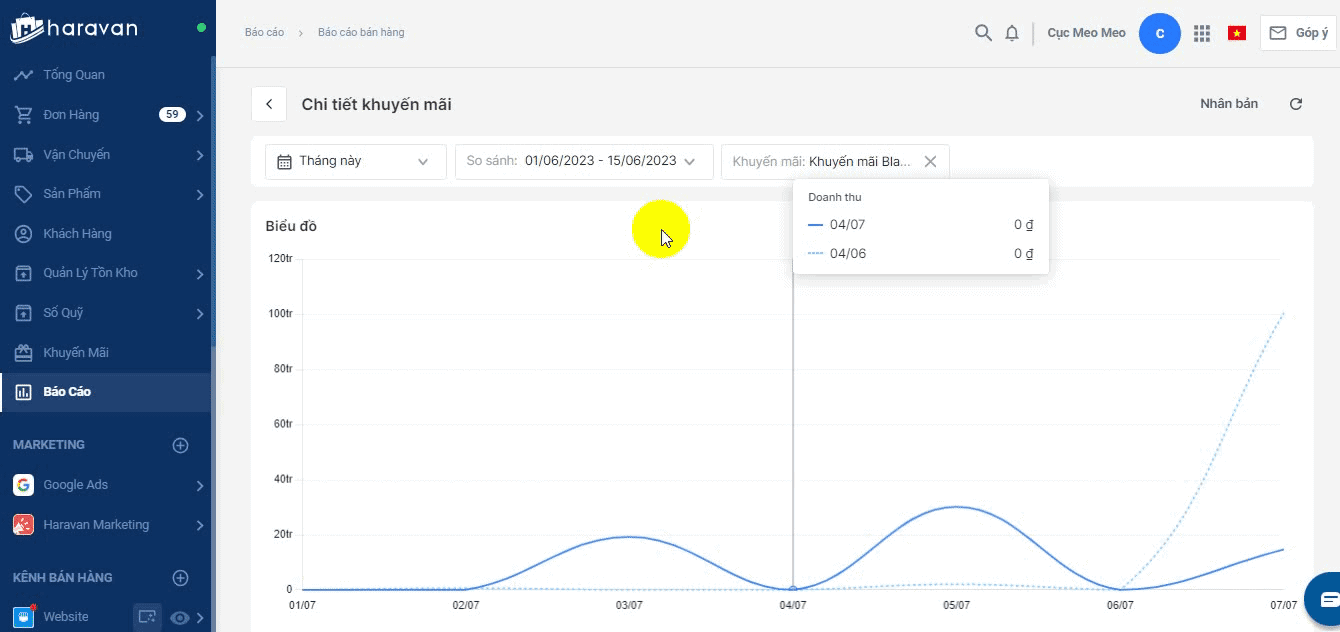Click the Vietnam flag language icon
This screenshot has width=1340, height=632.
pos(1237,33)
